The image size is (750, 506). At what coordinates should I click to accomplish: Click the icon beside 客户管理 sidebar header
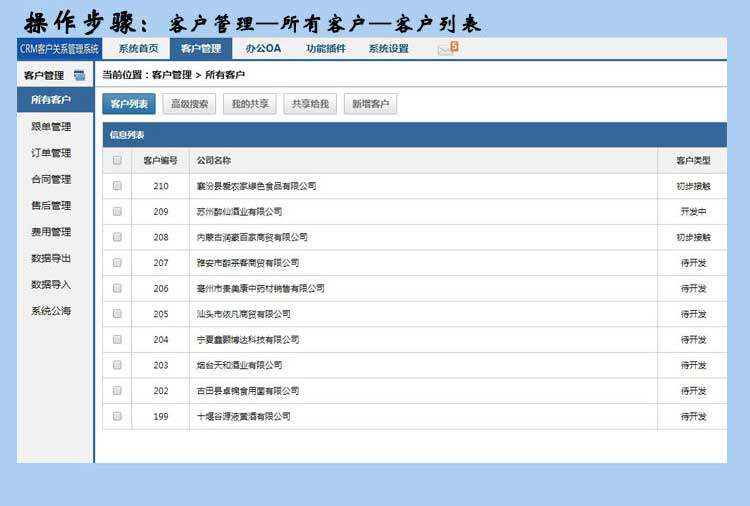(80, 75)
